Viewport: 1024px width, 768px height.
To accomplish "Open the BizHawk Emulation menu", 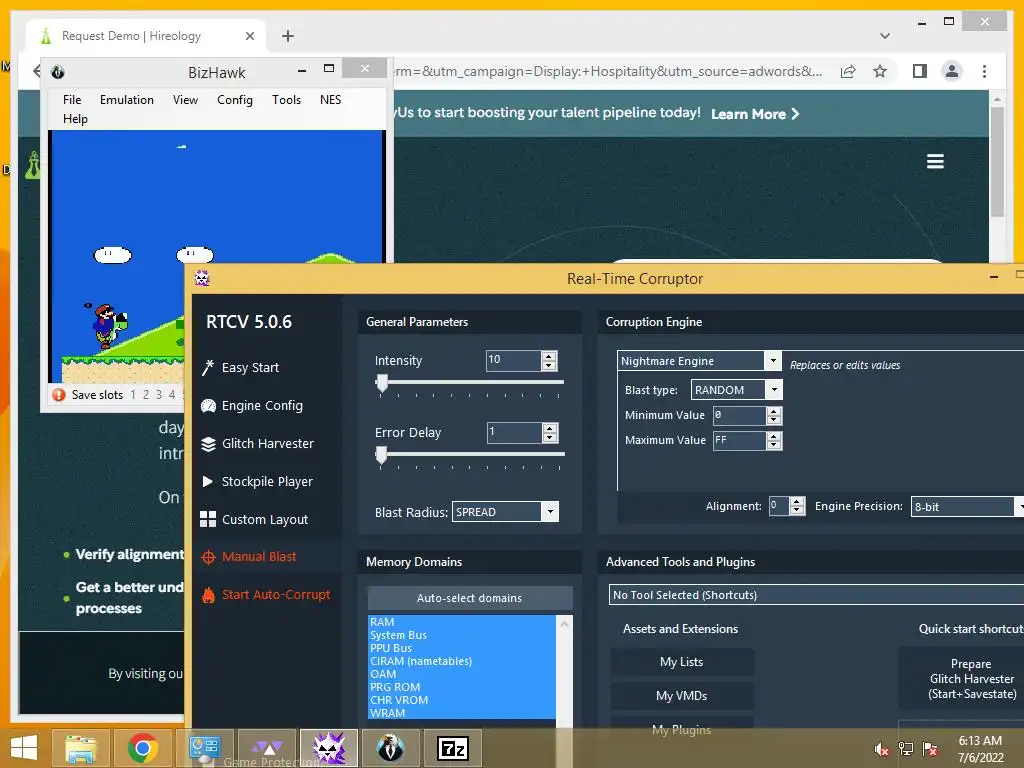I will tap(127, 100).
